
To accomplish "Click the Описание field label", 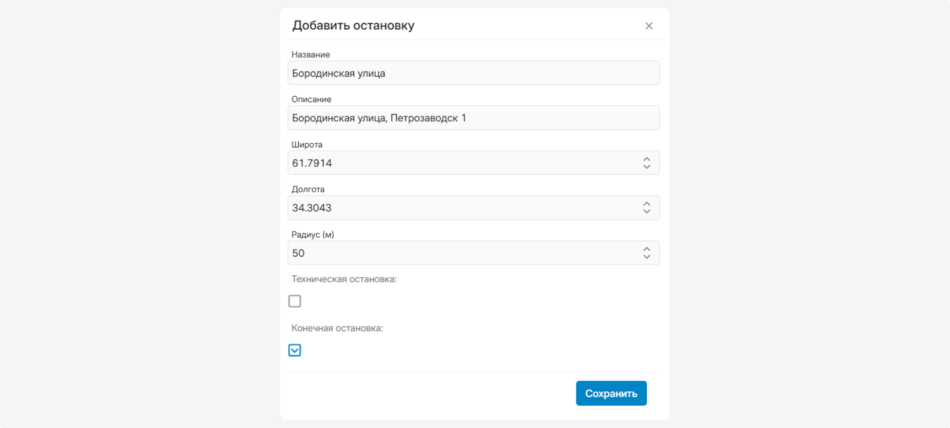I will 311,99.
